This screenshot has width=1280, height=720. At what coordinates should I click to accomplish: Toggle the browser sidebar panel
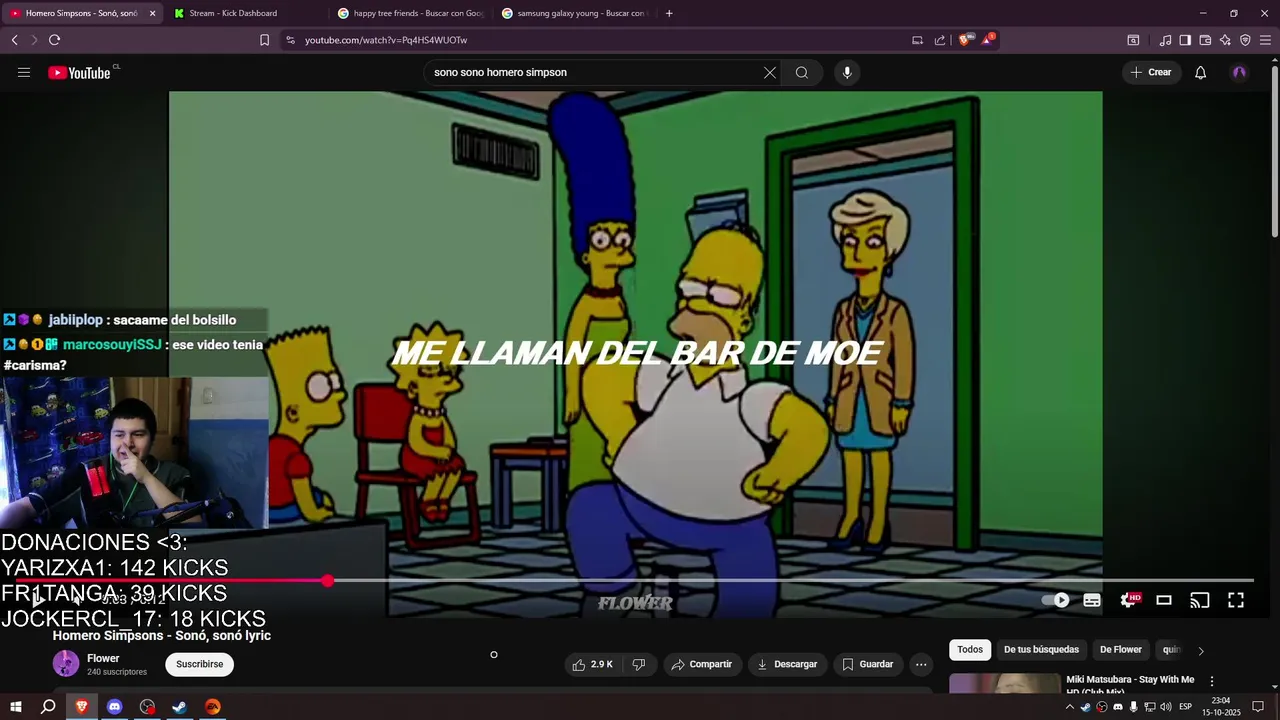point(1185,40)
